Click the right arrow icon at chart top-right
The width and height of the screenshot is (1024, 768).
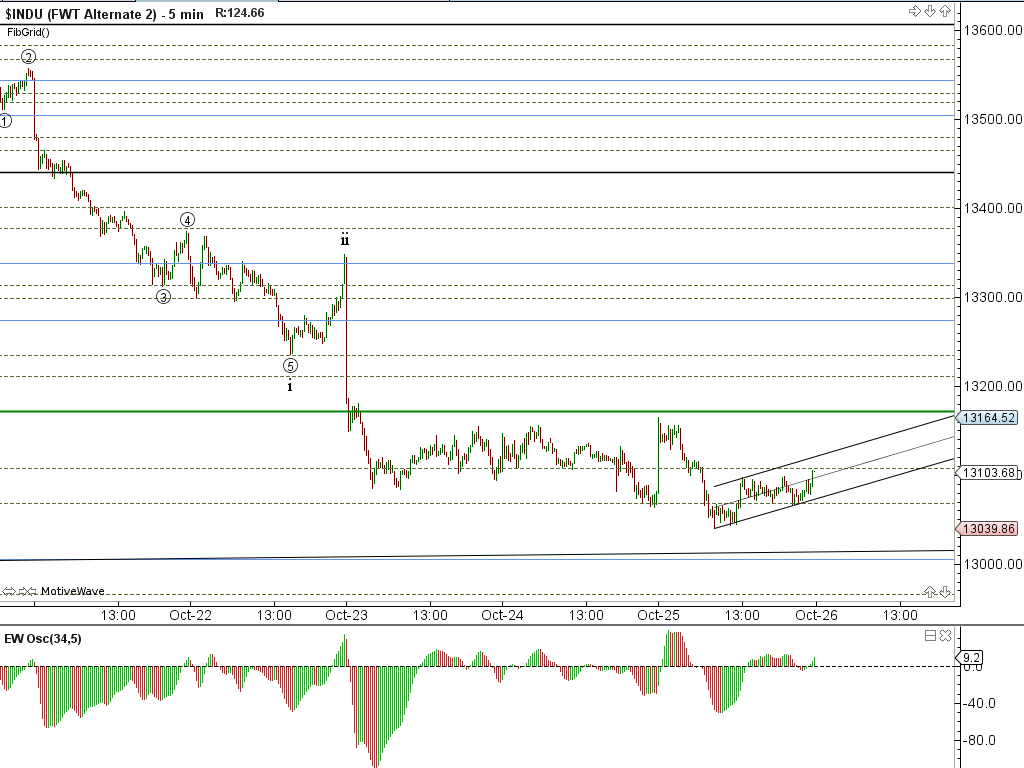click(x=914, y=11)
